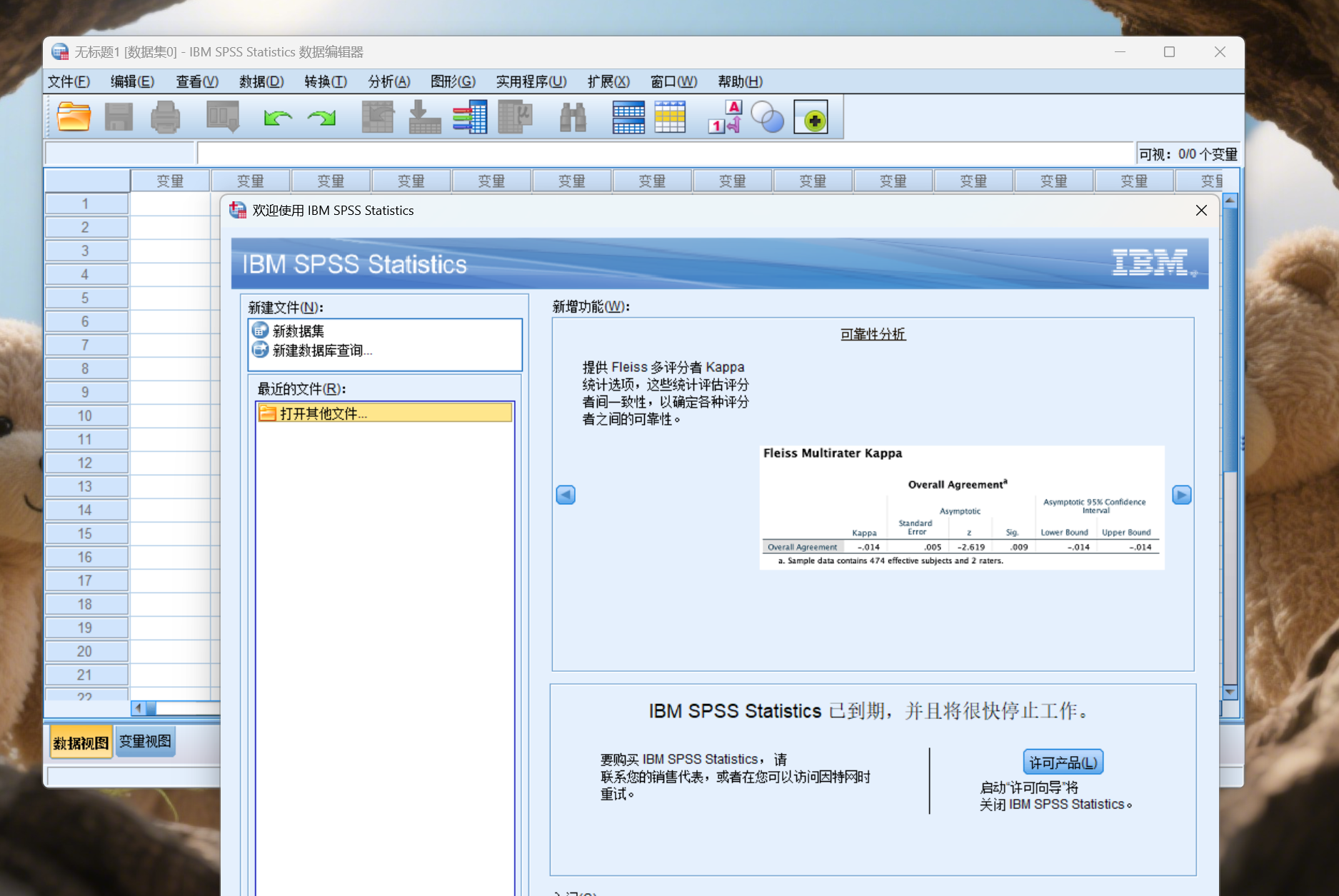Click the SPSS icon in welcome dialog title
The width and height of the screenshot is (1339, 896).
238,210
